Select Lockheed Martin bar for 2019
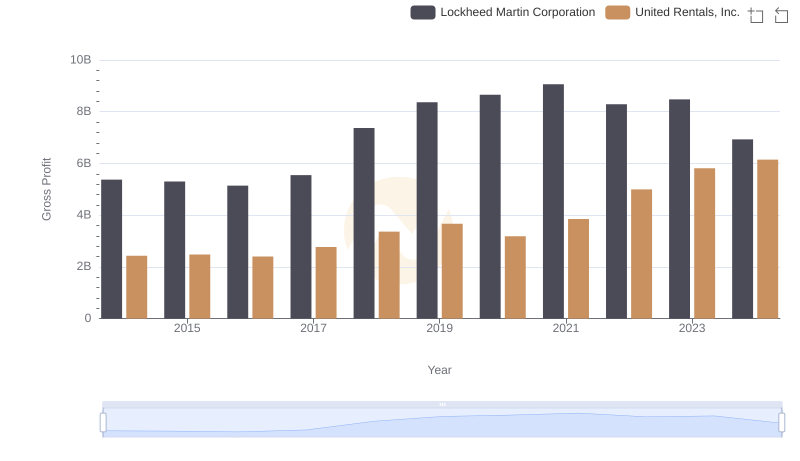 (427, 210)
